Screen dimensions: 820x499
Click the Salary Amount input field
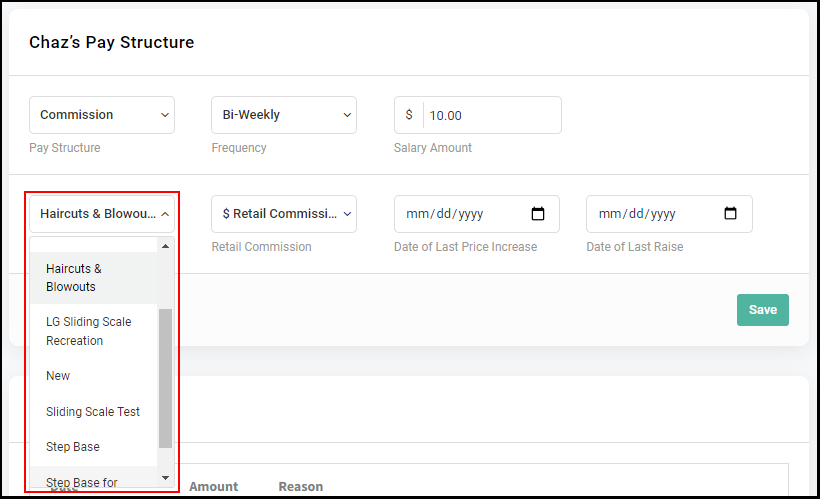click(492, 115)
